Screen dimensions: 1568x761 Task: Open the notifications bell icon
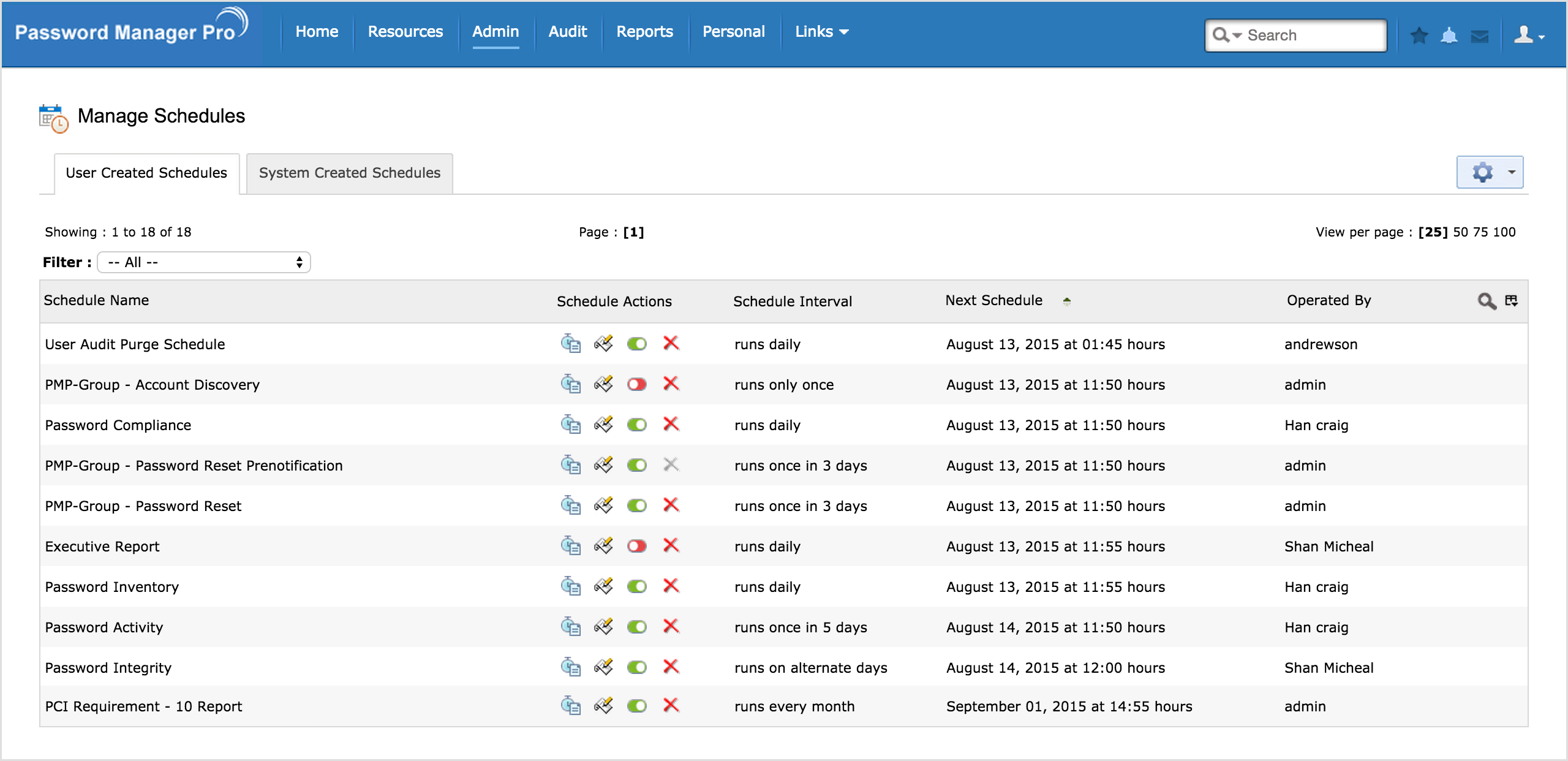point(1449,36)
